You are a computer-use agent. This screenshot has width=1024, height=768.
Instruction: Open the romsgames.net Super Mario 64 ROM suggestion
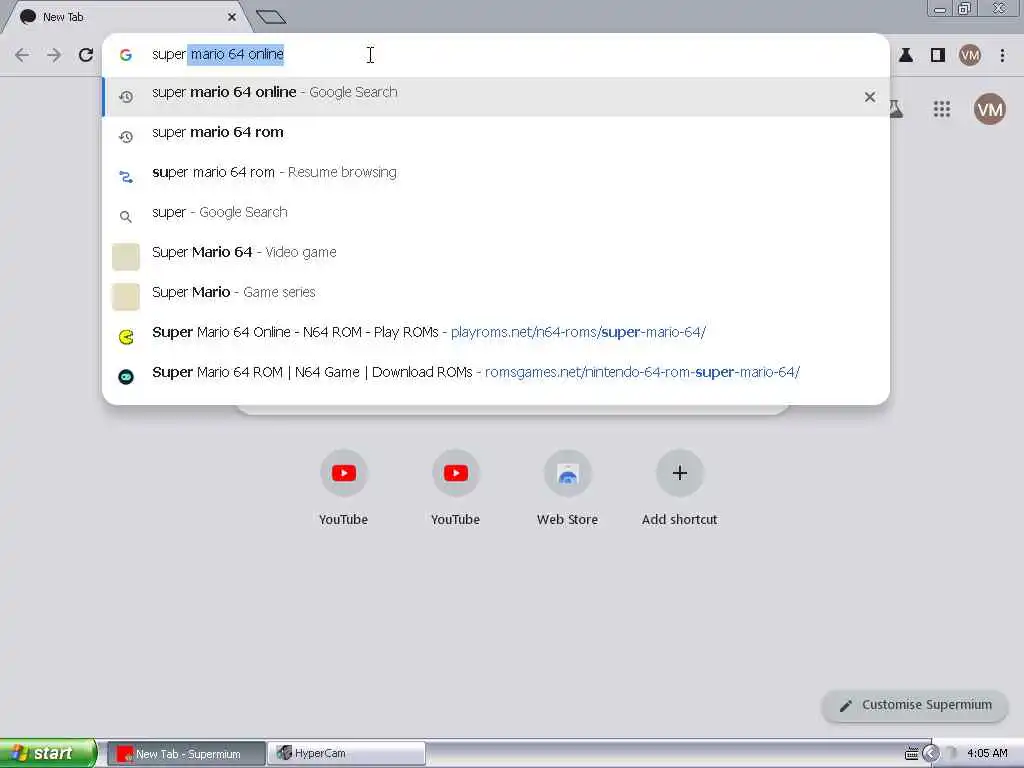coord(496,376)
